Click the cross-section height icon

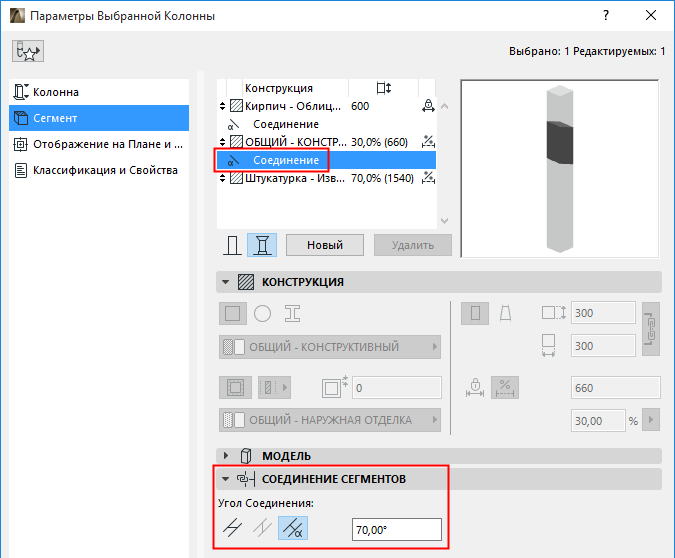553,313
